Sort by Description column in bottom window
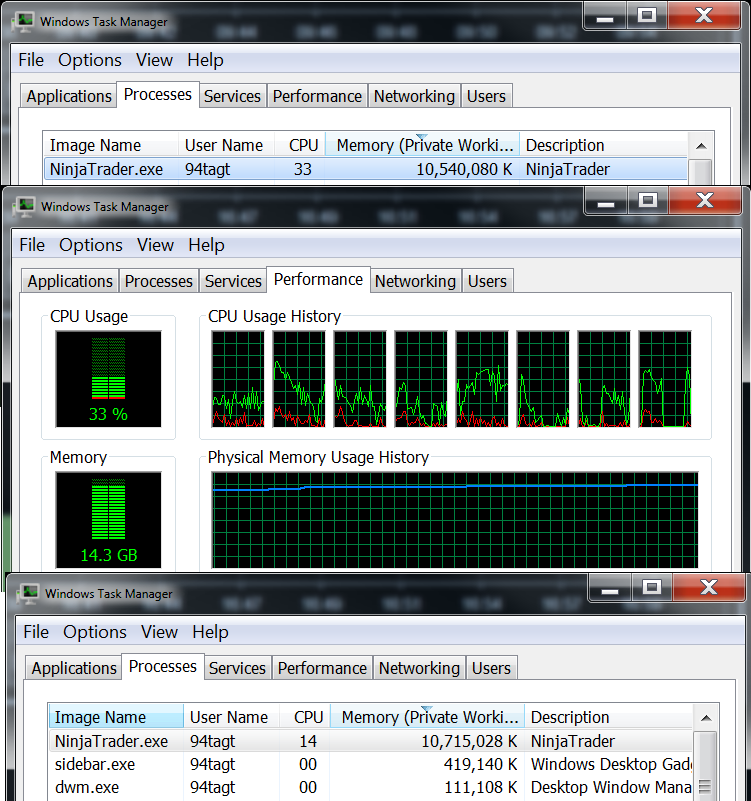The width and height of the screenshot is (751, 801). pos(608,717)
